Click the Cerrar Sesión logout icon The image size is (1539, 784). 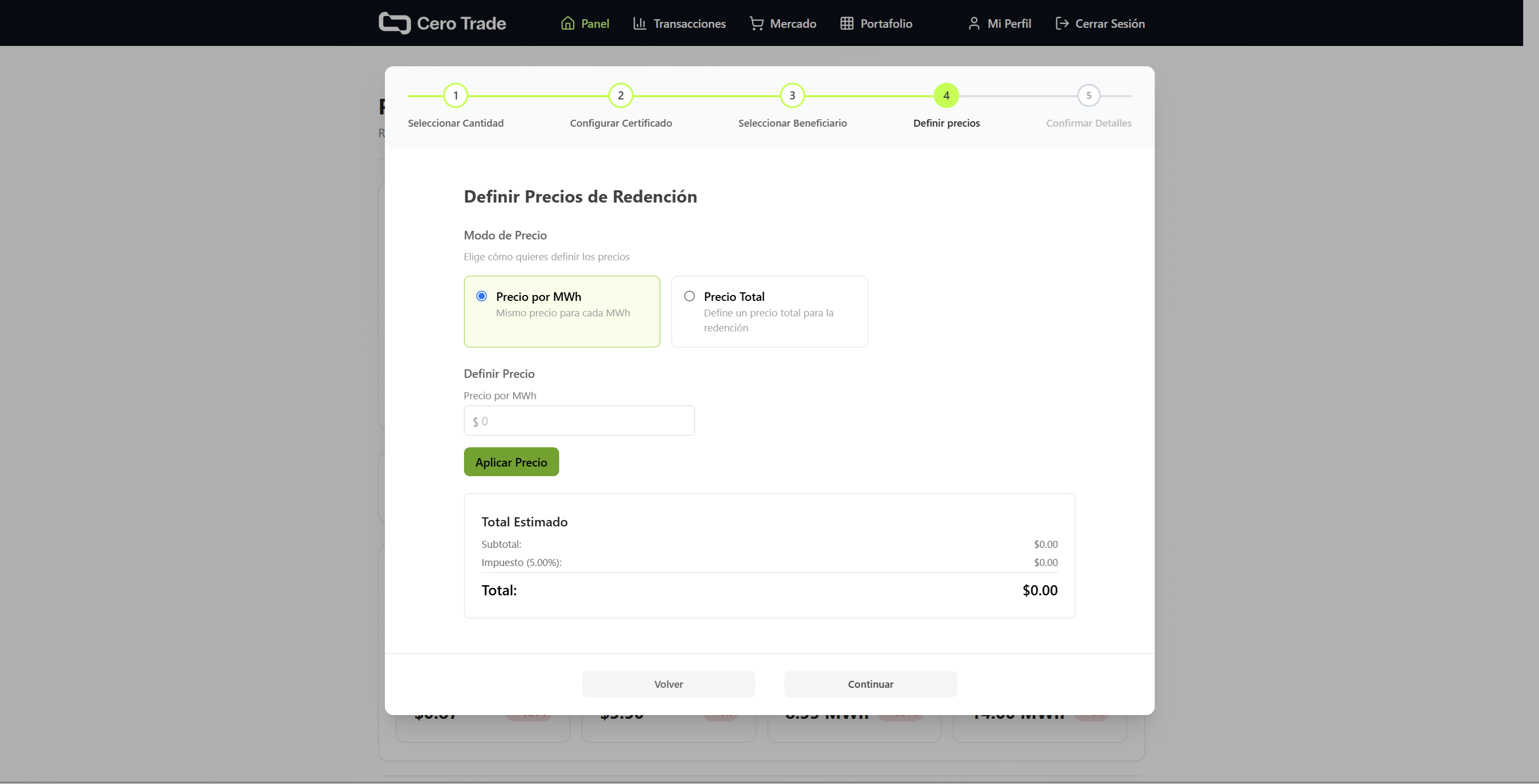(x=1062, y=24)
